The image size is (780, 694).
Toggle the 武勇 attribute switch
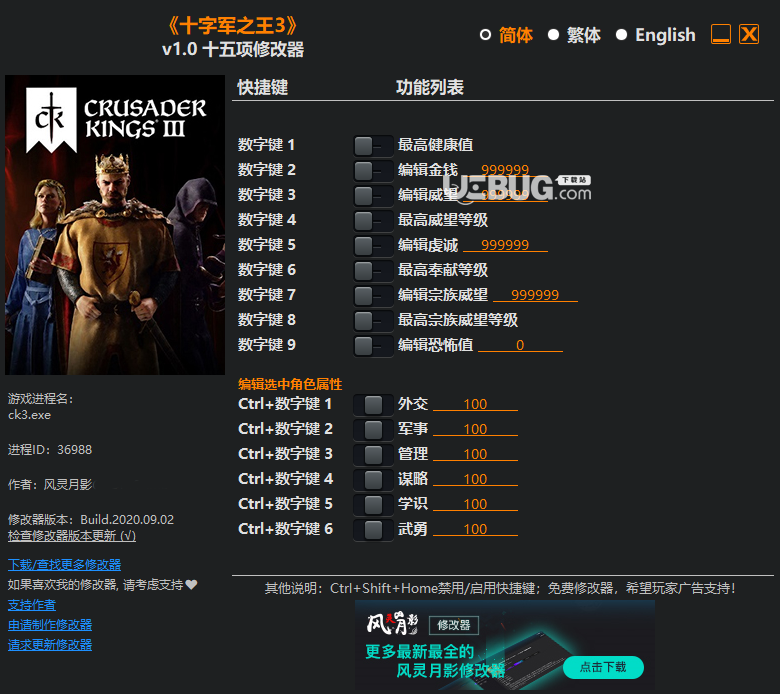373,530
